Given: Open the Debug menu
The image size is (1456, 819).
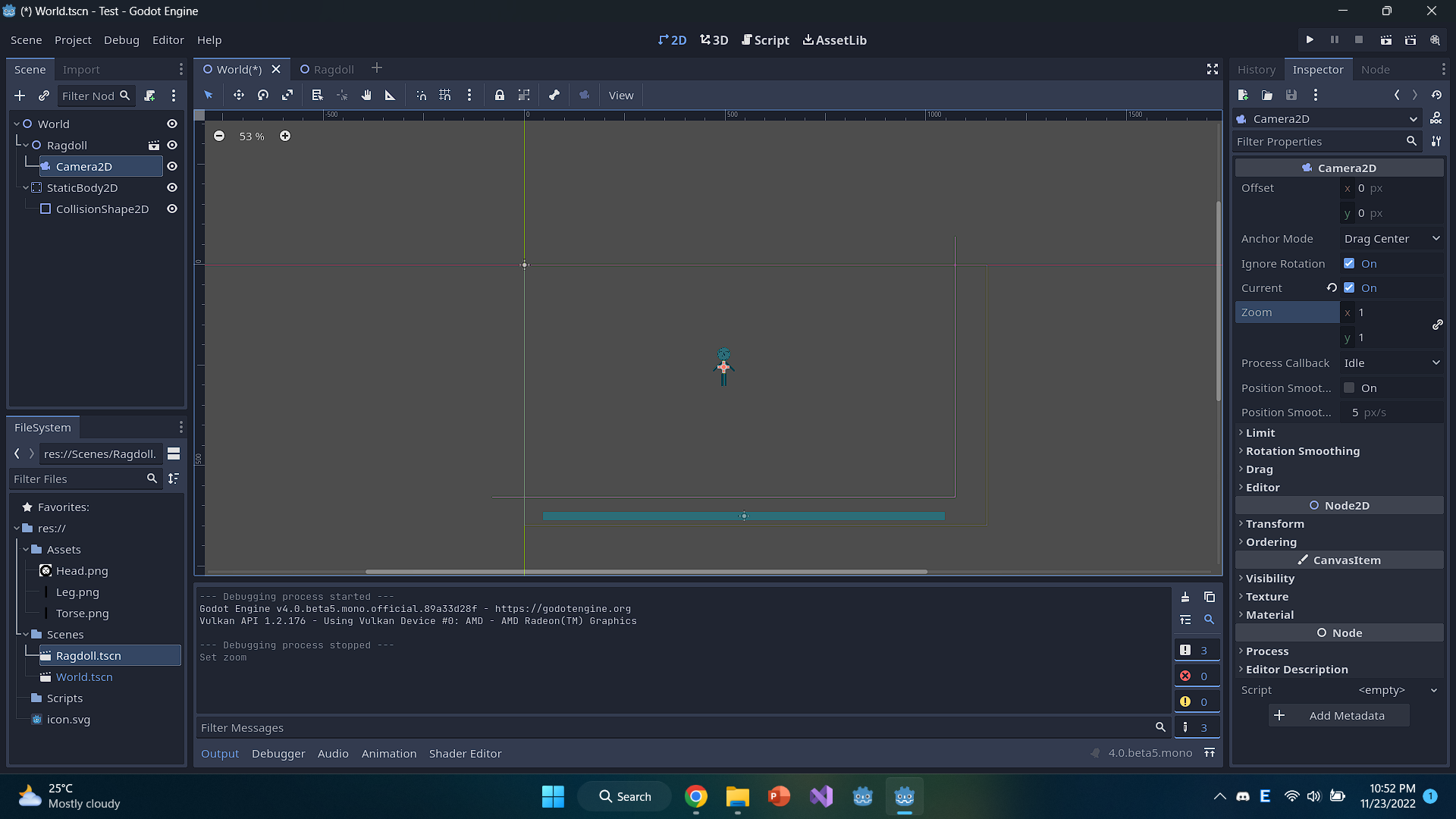Looking at the screenshot, I should click(x=121, y=40).
